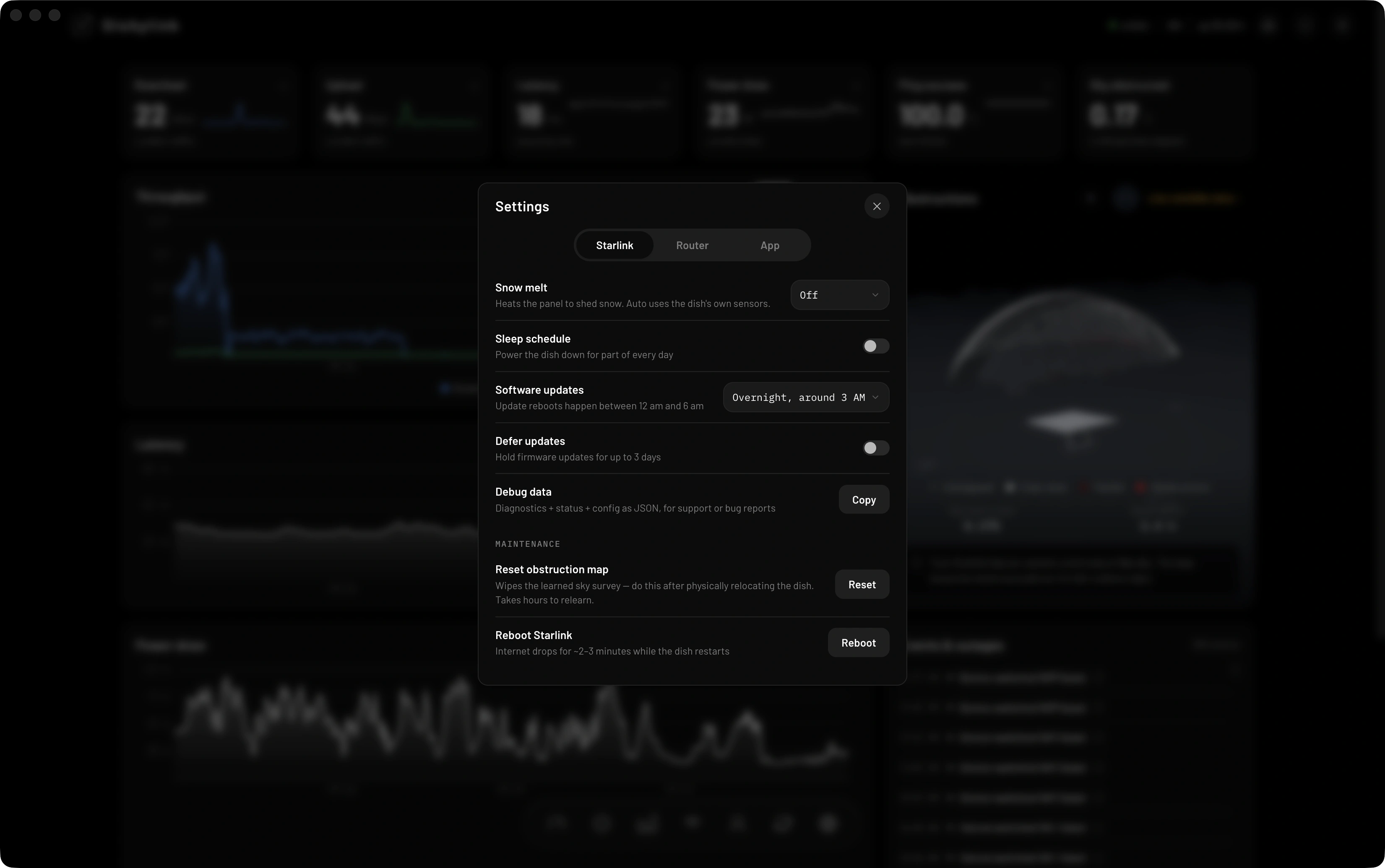Switch to the Starlink tab
The height and width of the screenshot is (868, 1385).
pyautogui.click(x=614, y=245)
